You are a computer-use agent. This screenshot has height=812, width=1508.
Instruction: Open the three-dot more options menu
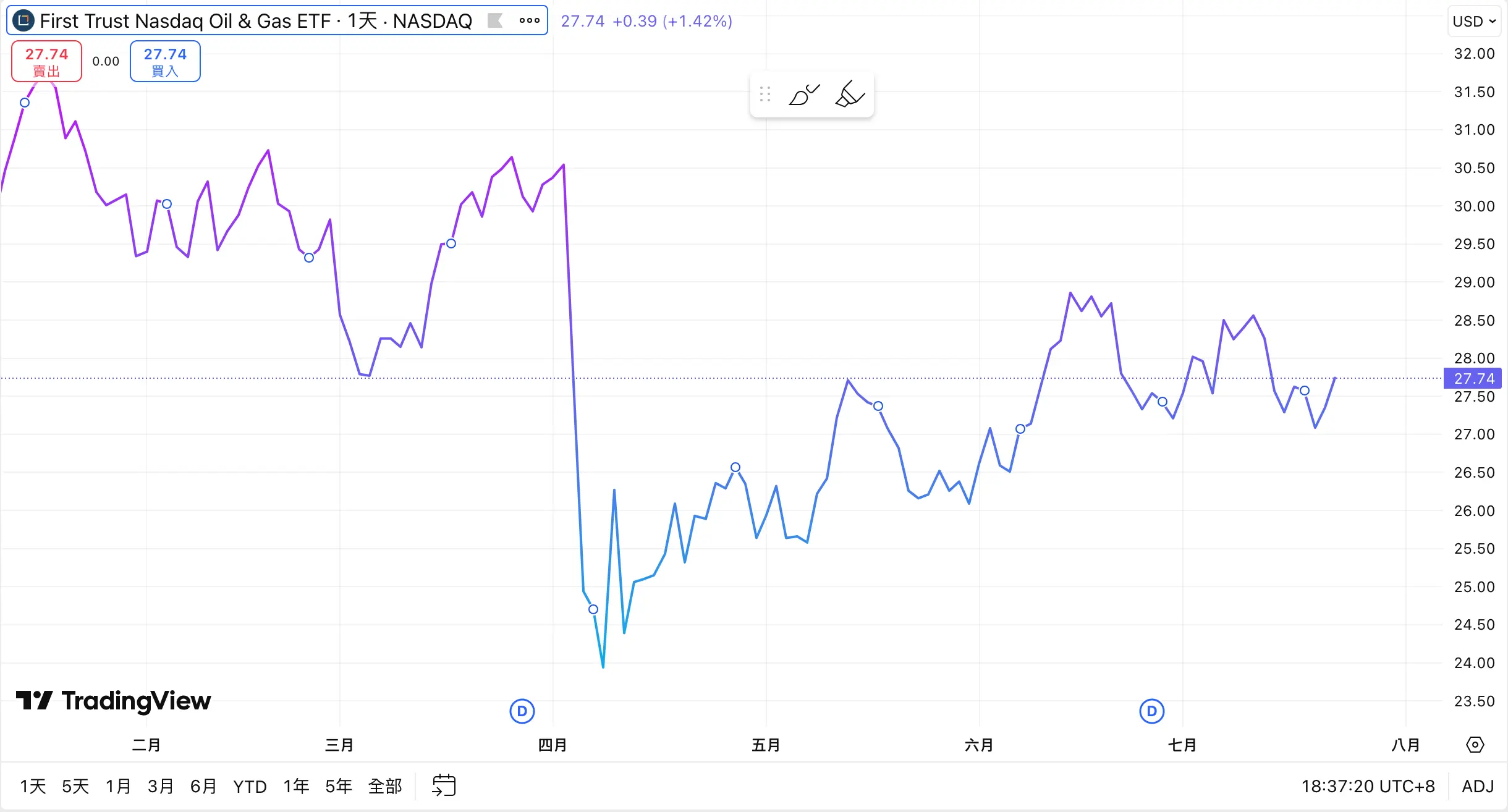(x=530, y=21)
